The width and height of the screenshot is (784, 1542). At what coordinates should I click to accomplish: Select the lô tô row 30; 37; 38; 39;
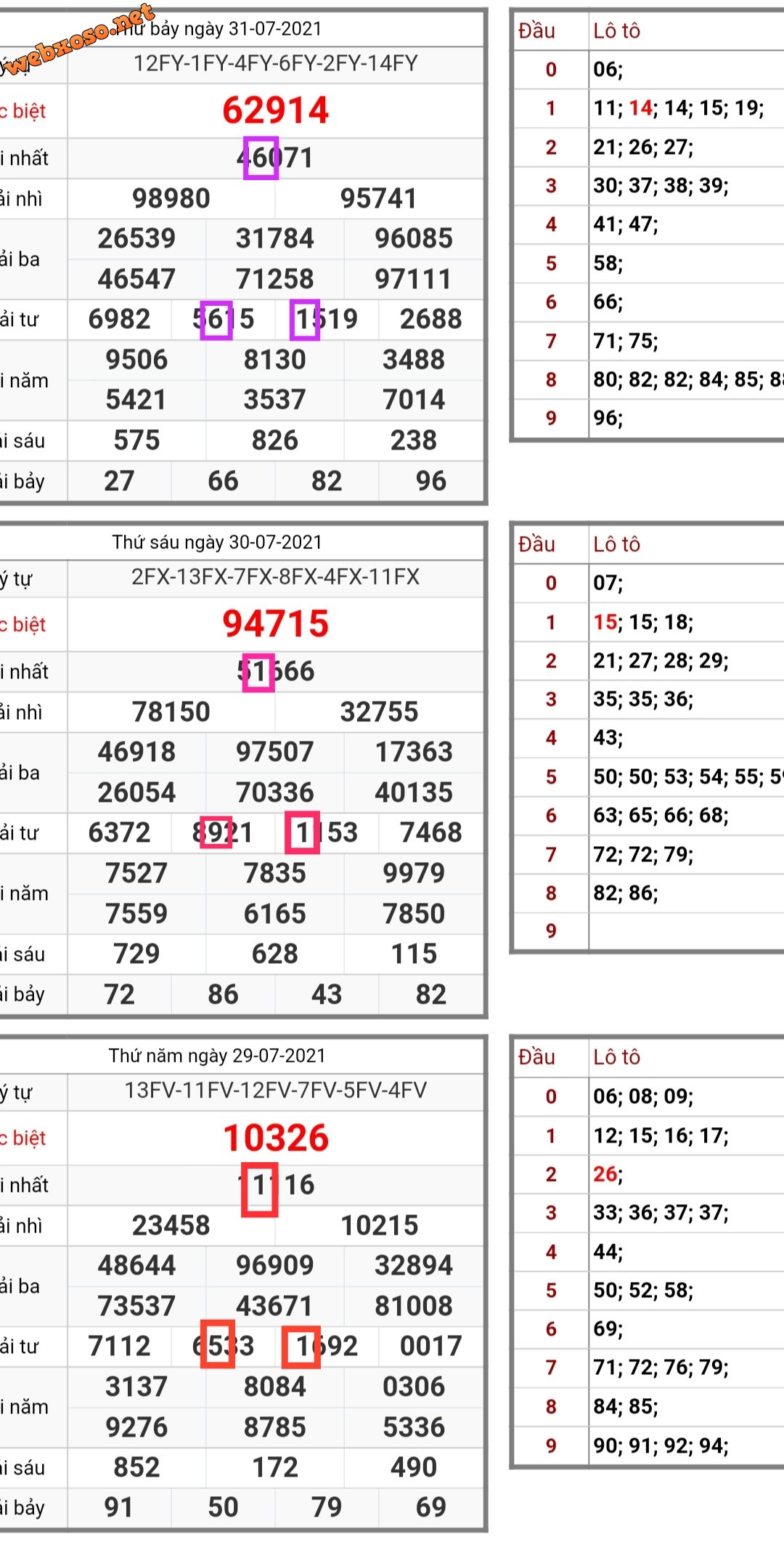click(x=661, y=186)
